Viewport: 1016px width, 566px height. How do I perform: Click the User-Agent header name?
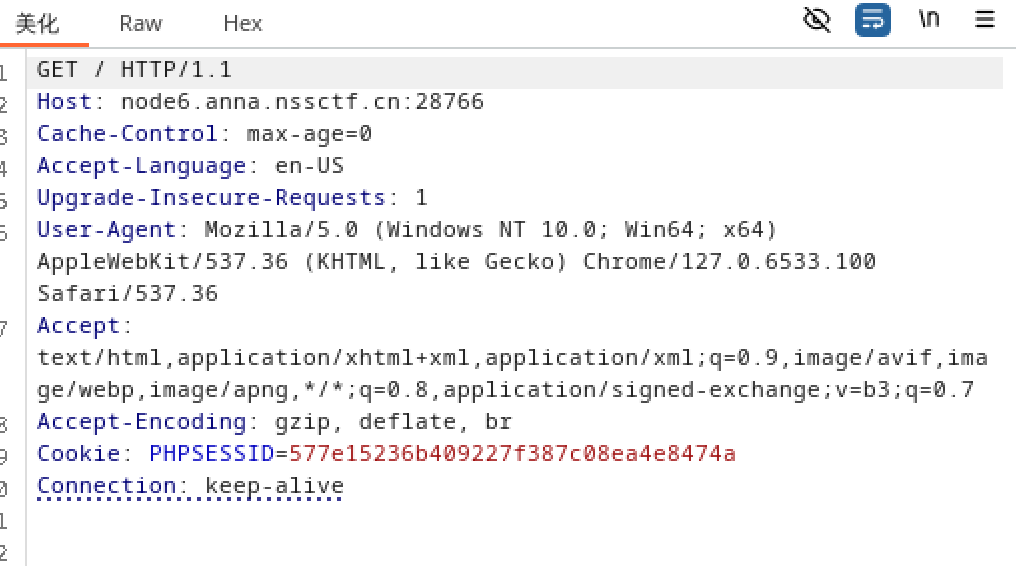click(x=106, y=230)
